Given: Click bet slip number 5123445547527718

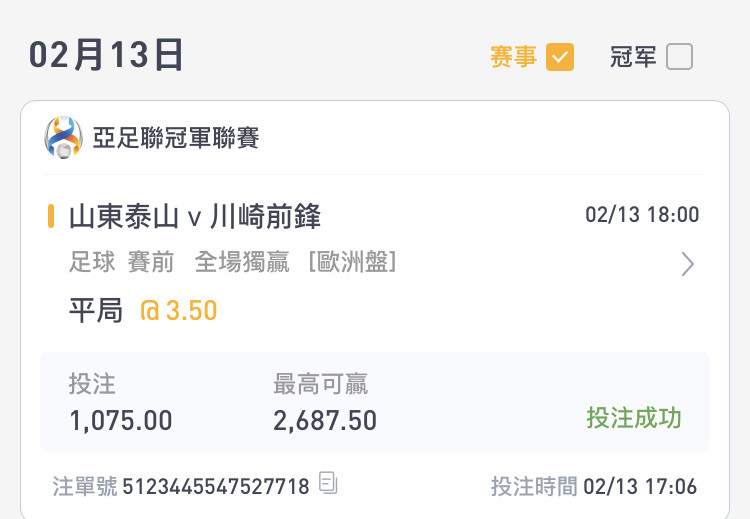Looking at the screenshot, I should [x=216, y=486].
